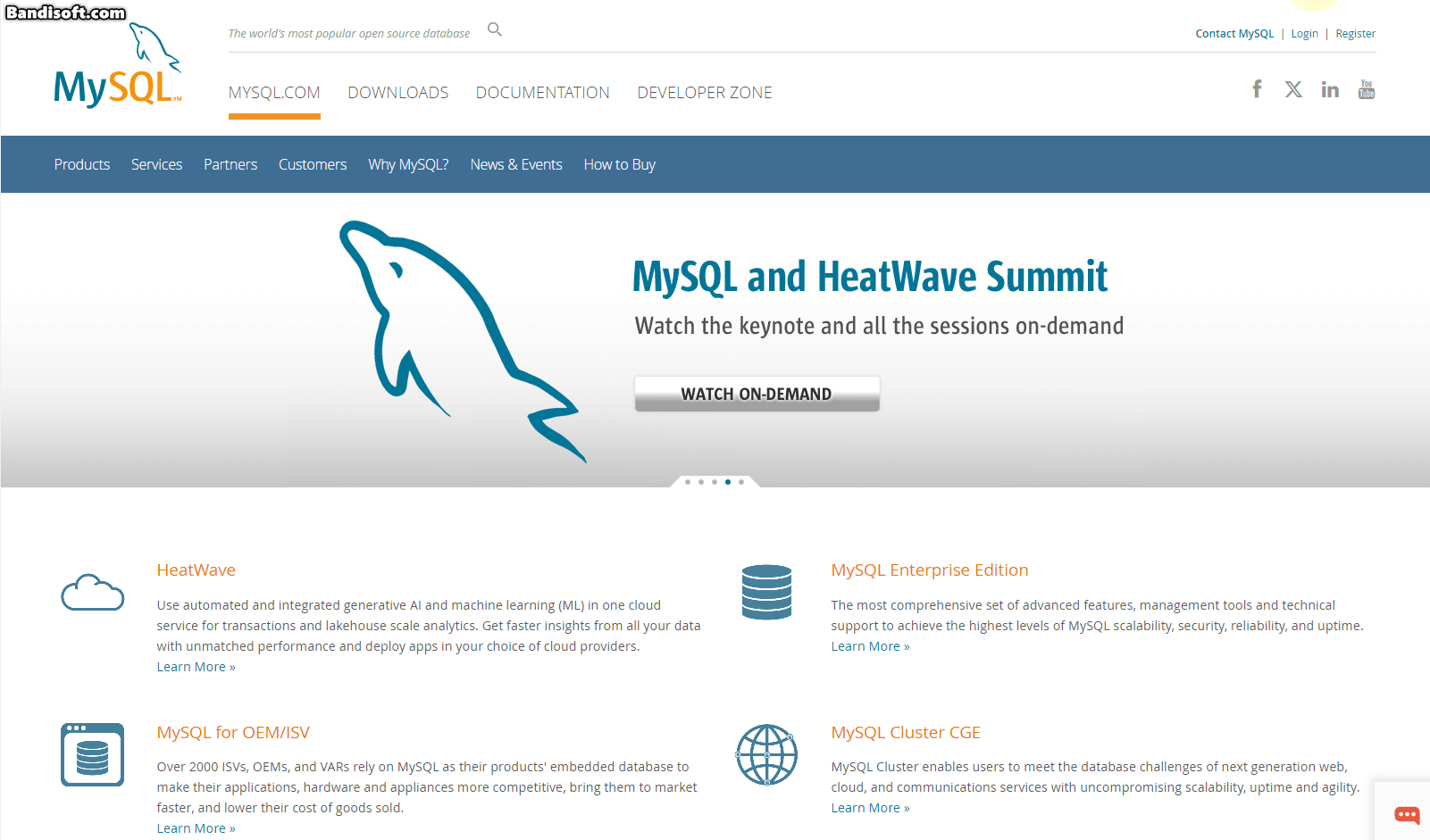Click Learn More under Enterprise Edition

(871, 646)
